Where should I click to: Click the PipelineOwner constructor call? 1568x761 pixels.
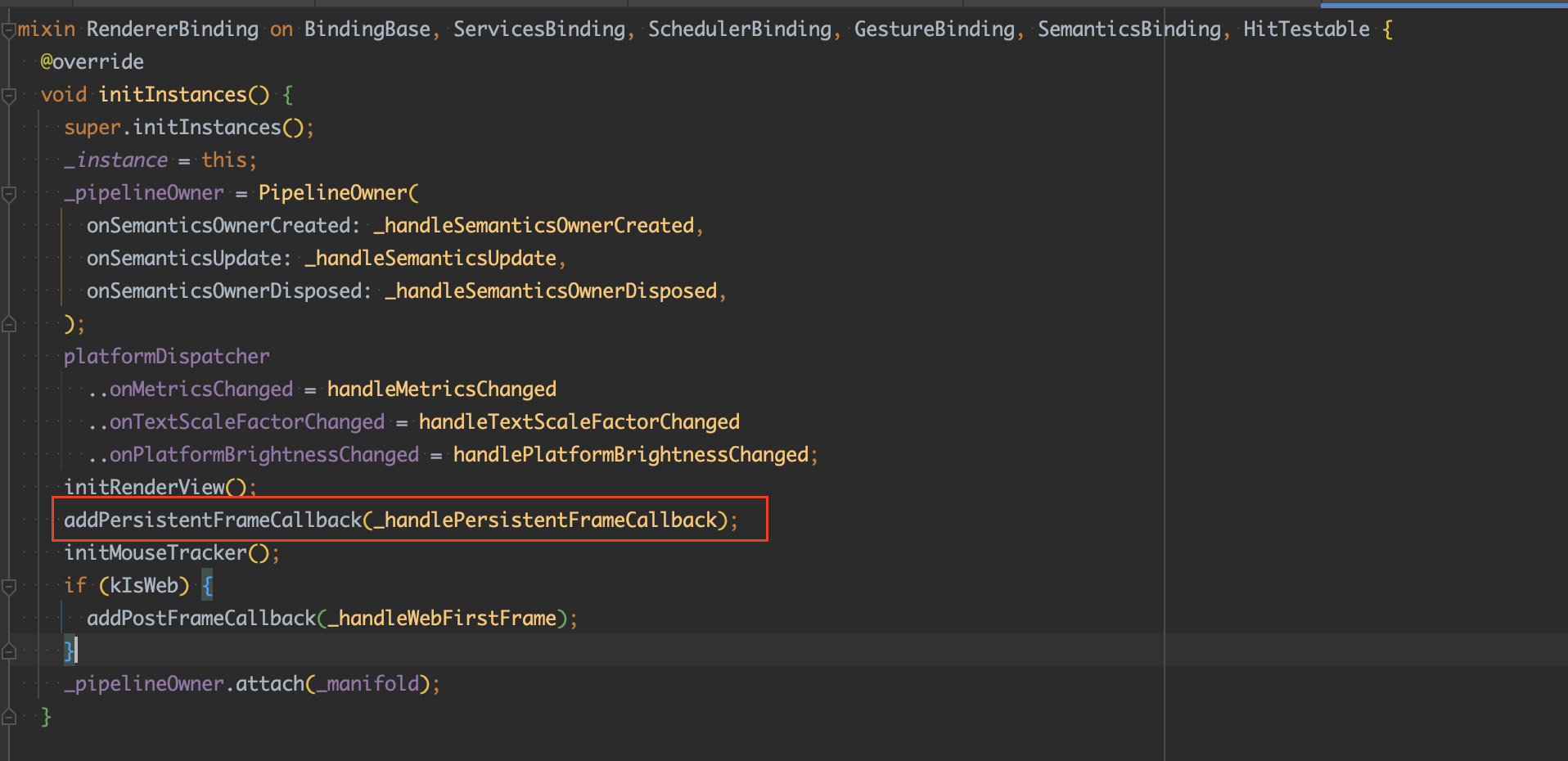coord(333,193)
